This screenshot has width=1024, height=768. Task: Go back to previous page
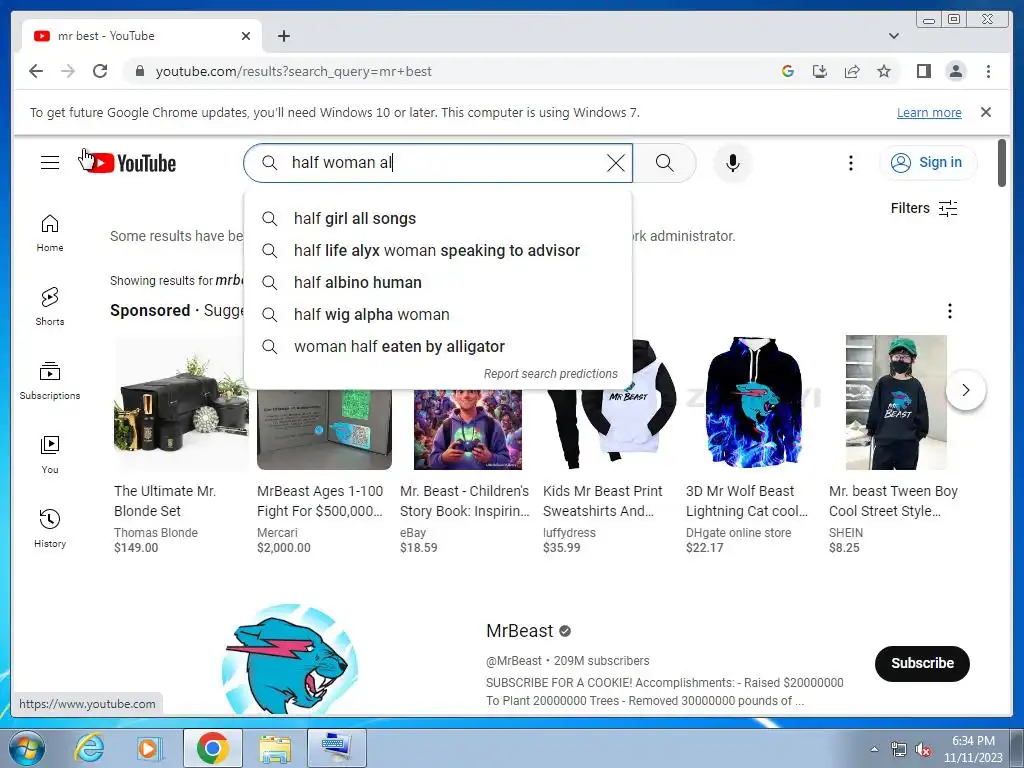(x=36, y=71)
